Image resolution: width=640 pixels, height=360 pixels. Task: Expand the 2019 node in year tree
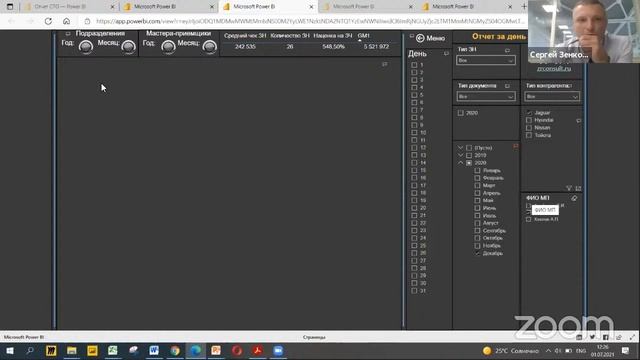[460, 156]
